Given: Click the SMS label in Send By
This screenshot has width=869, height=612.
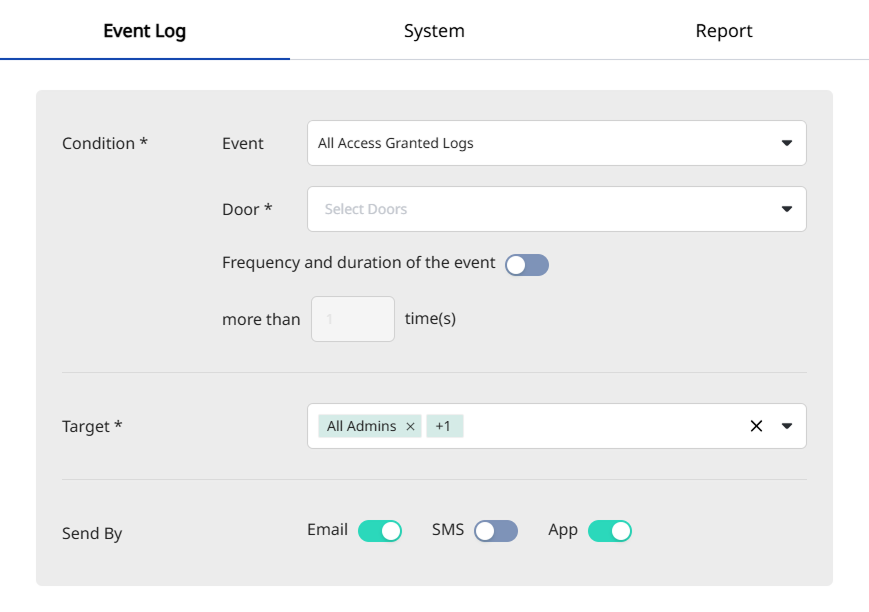Looking at the screenshot, I should (x=448, y=530).
